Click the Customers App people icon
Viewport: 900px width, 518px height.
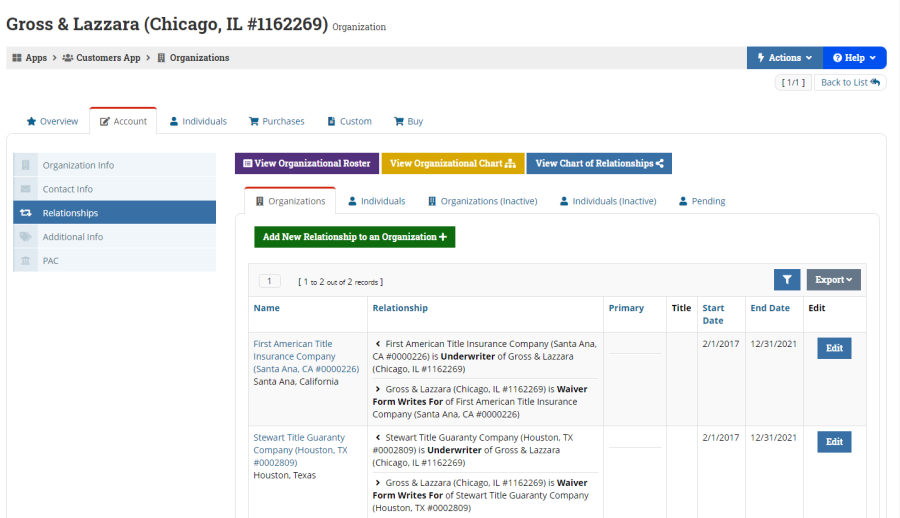pos(68,58)
